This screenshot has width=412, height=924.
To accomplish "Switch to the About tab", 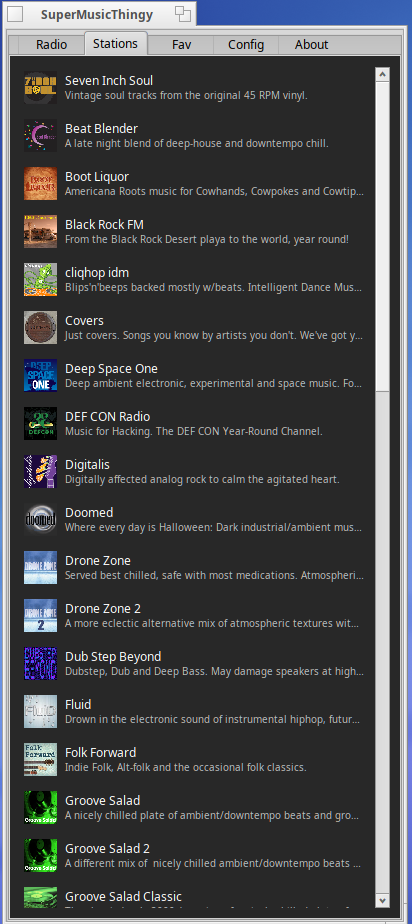I will coord(311,45).
